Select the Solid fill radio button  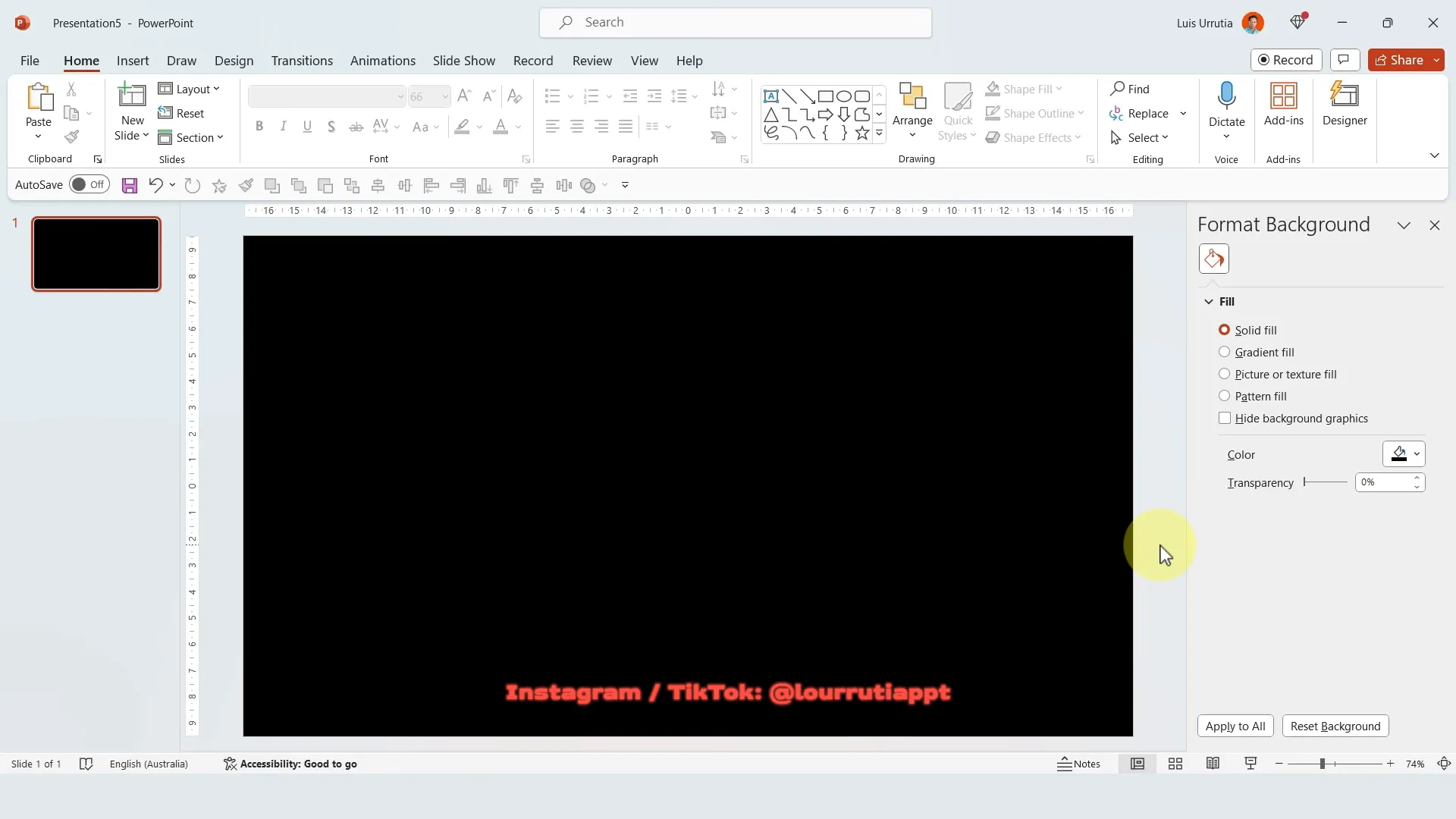[1224, 330]
